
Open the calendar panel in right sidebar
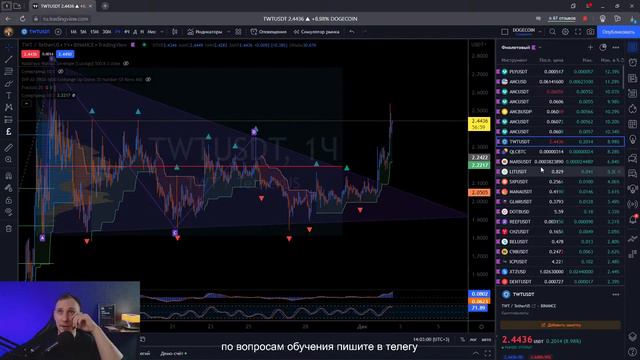633,124
